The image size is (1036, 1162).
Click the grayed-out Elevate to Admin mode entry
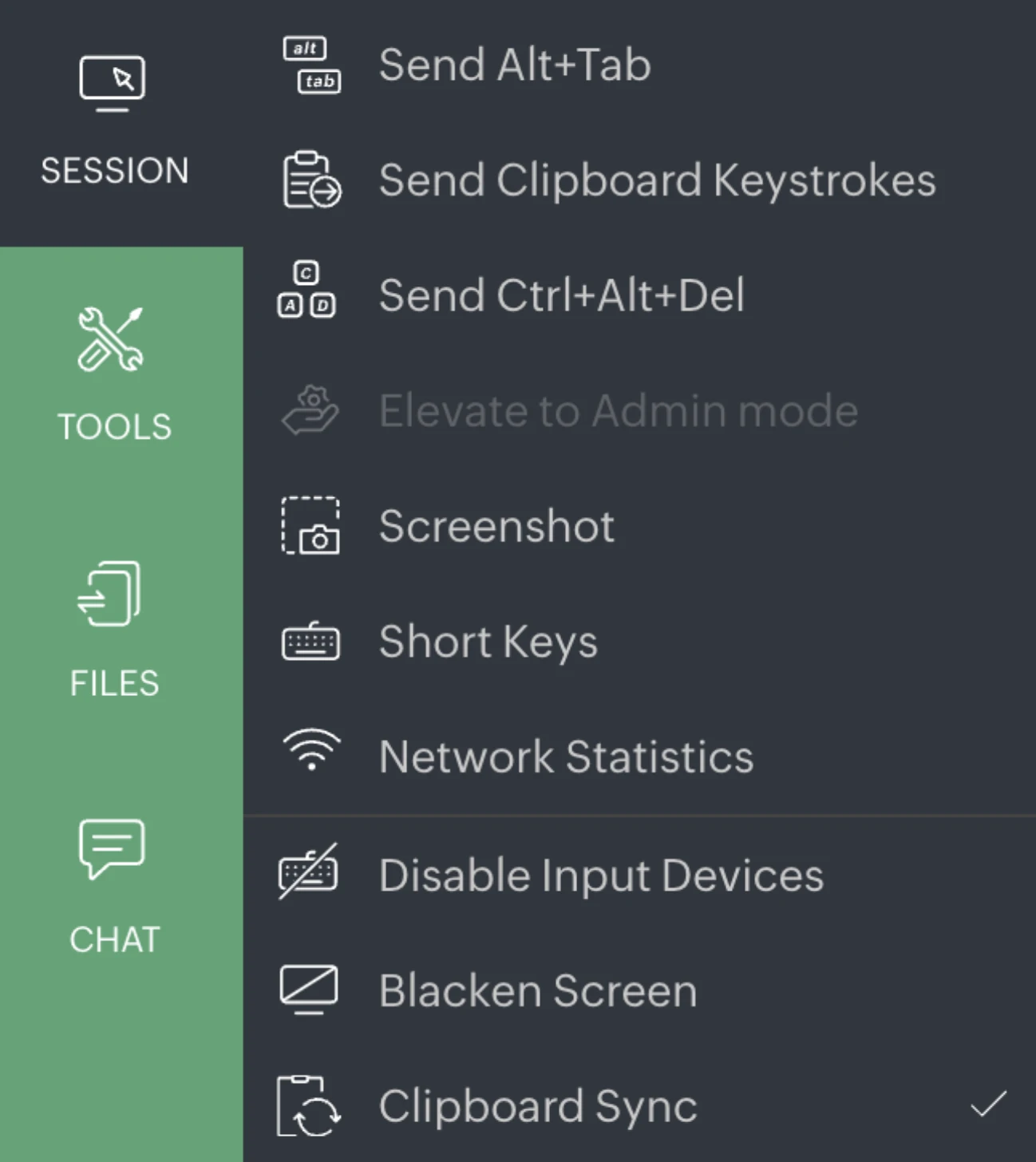[x=618, y=410]
